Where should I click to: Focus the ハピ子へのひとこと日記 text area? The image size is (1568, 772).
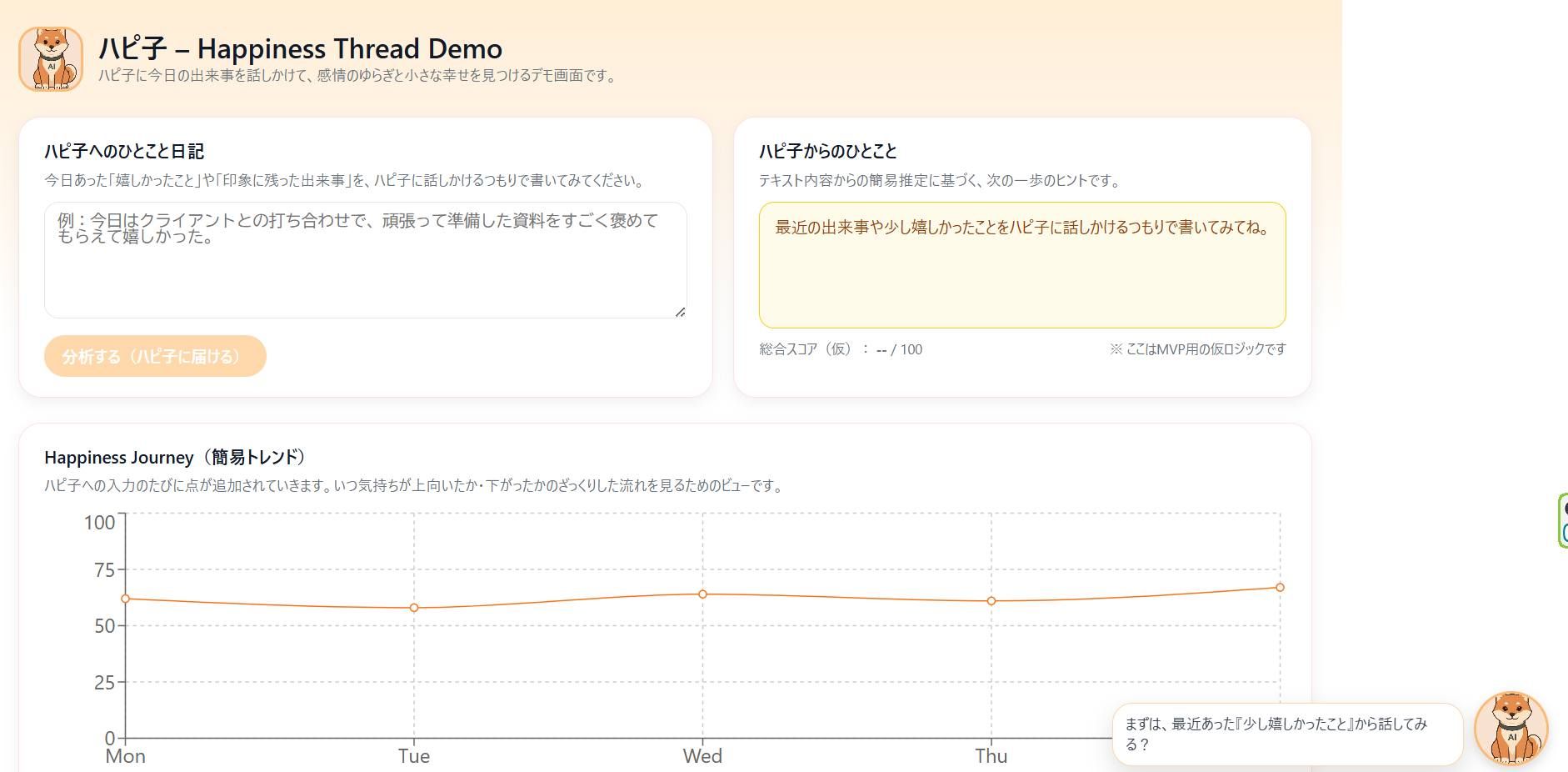point(365,260)
